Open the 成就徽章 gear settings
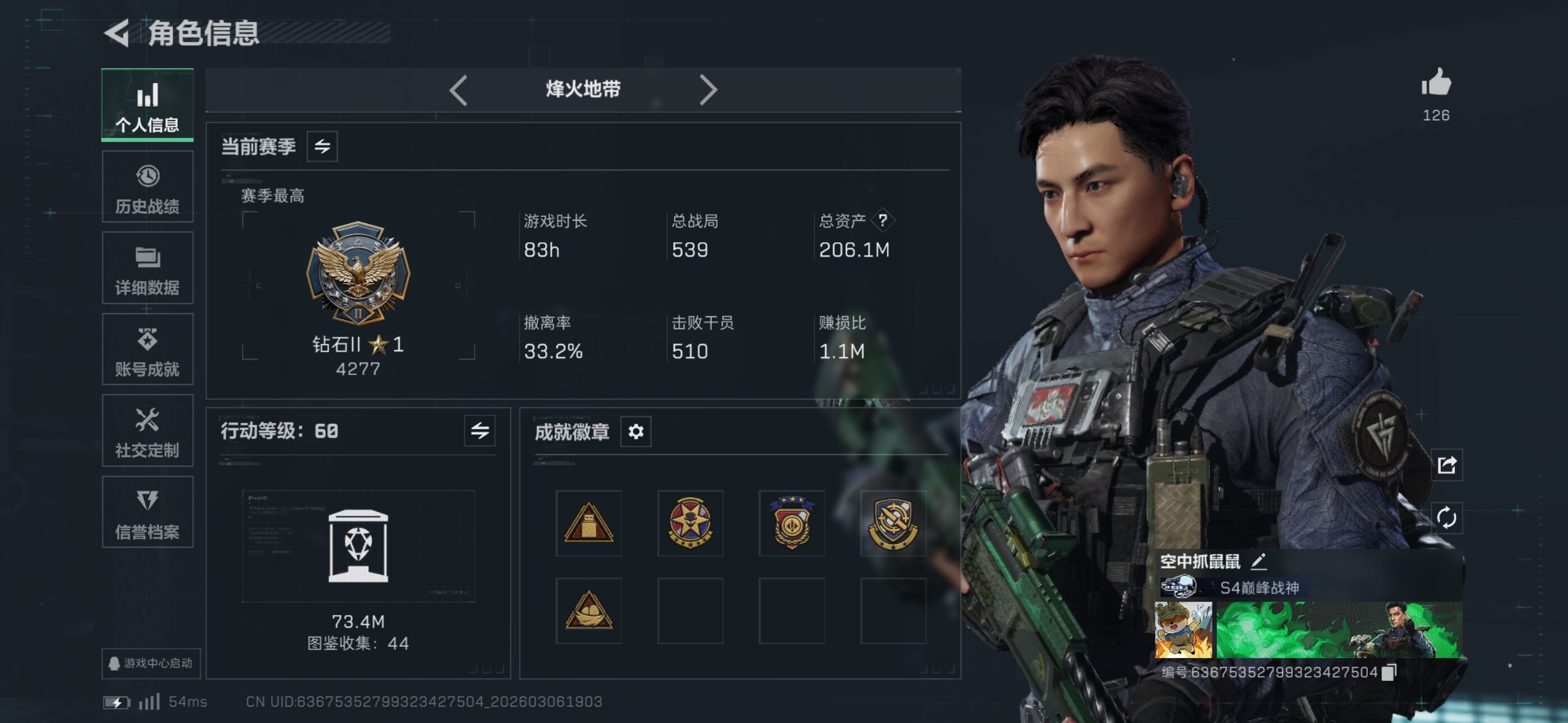The width and height of the screenshot is (1568, 723). (635, 432)
